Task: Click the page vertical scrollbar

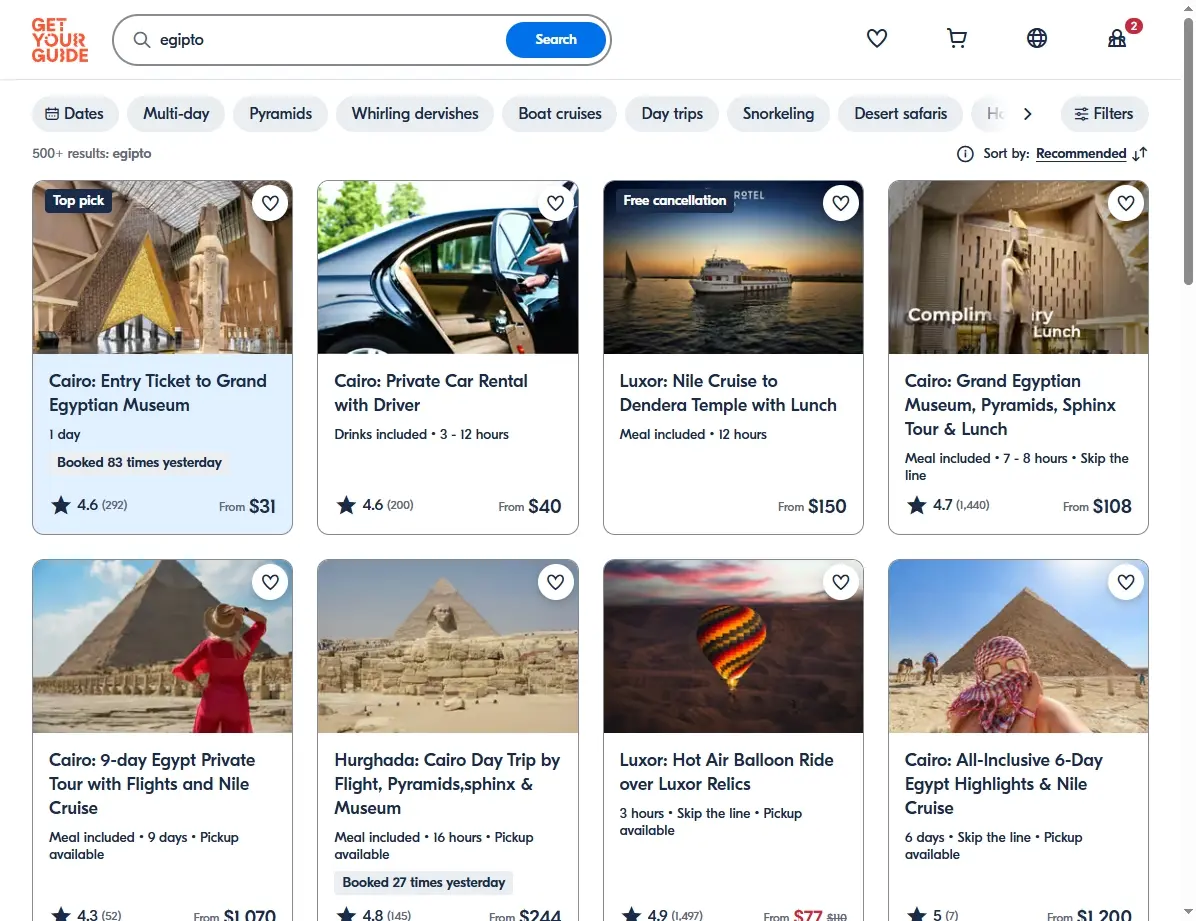Action: (1188, 153)
